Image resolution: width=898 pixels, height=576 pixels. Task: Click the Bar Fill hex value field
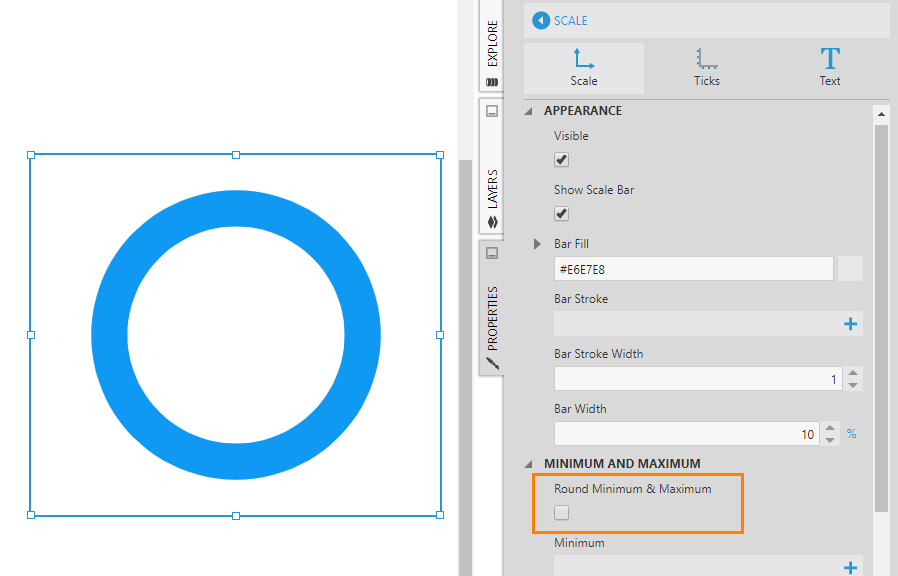coord(693,269)
